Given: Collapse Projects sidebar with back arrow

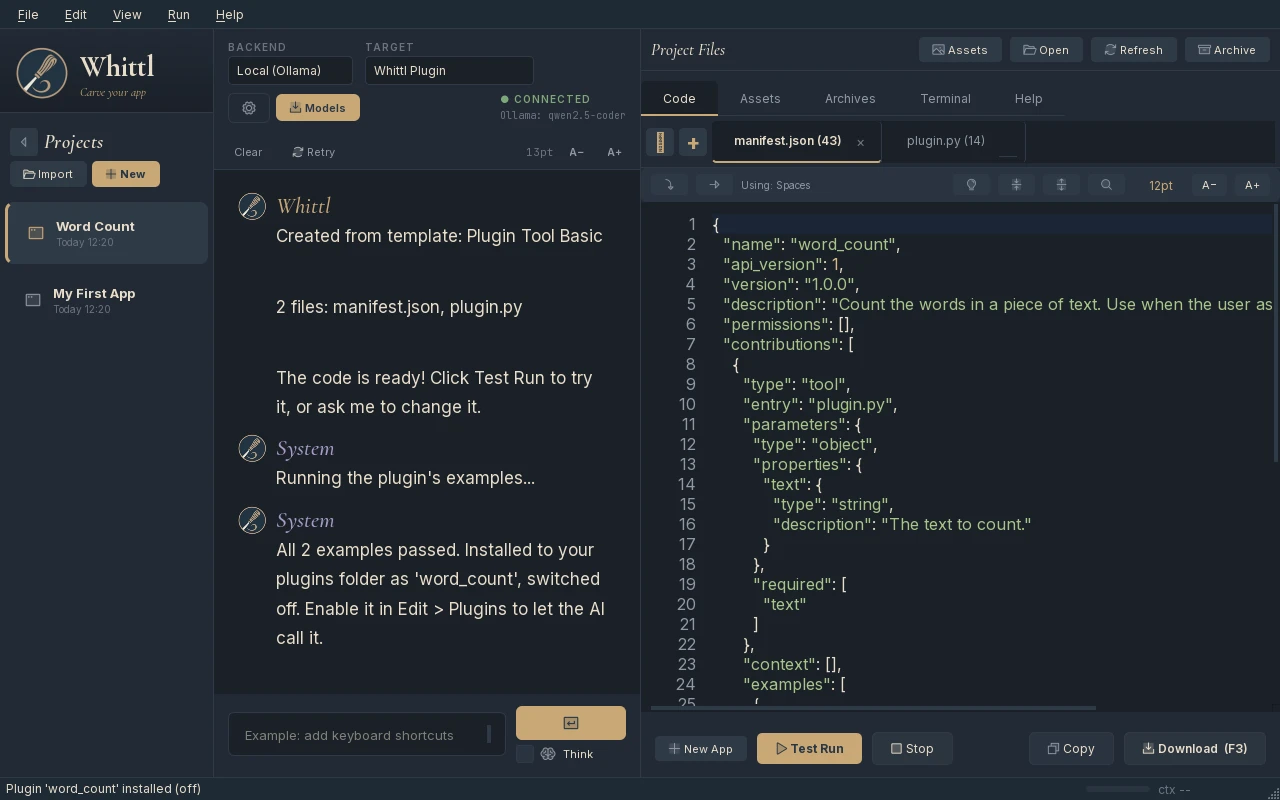Looking at the screenshot, I should pos(24,142).
